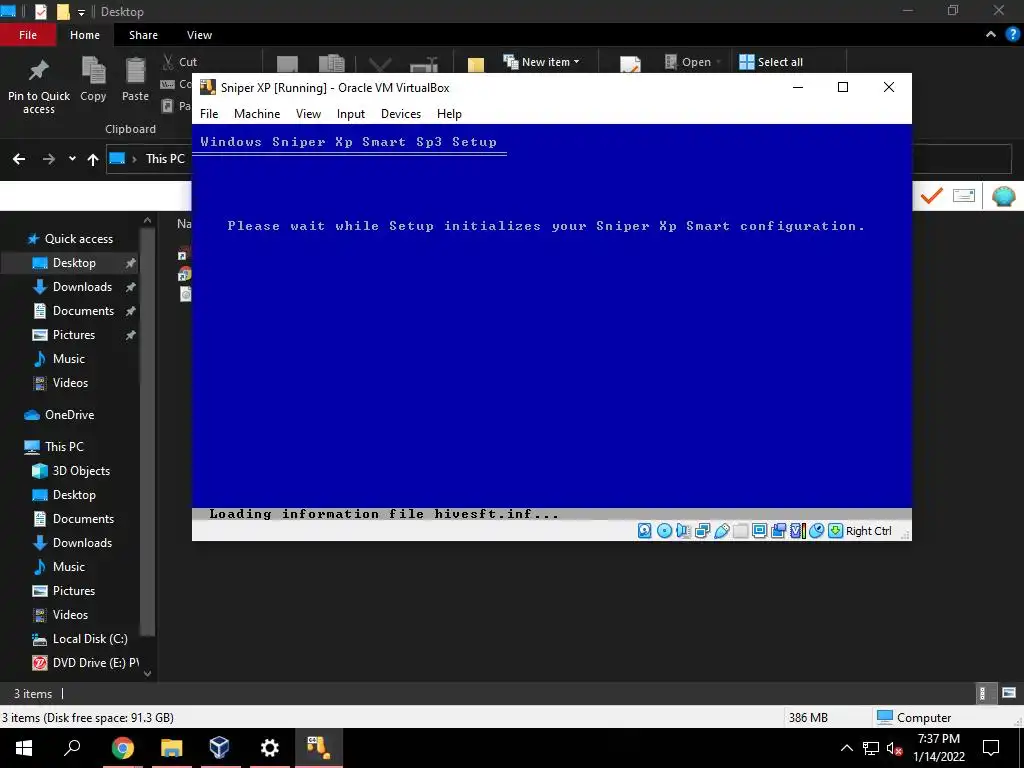Click the orange checkmark icon in Explorer

tap(932, 195)
